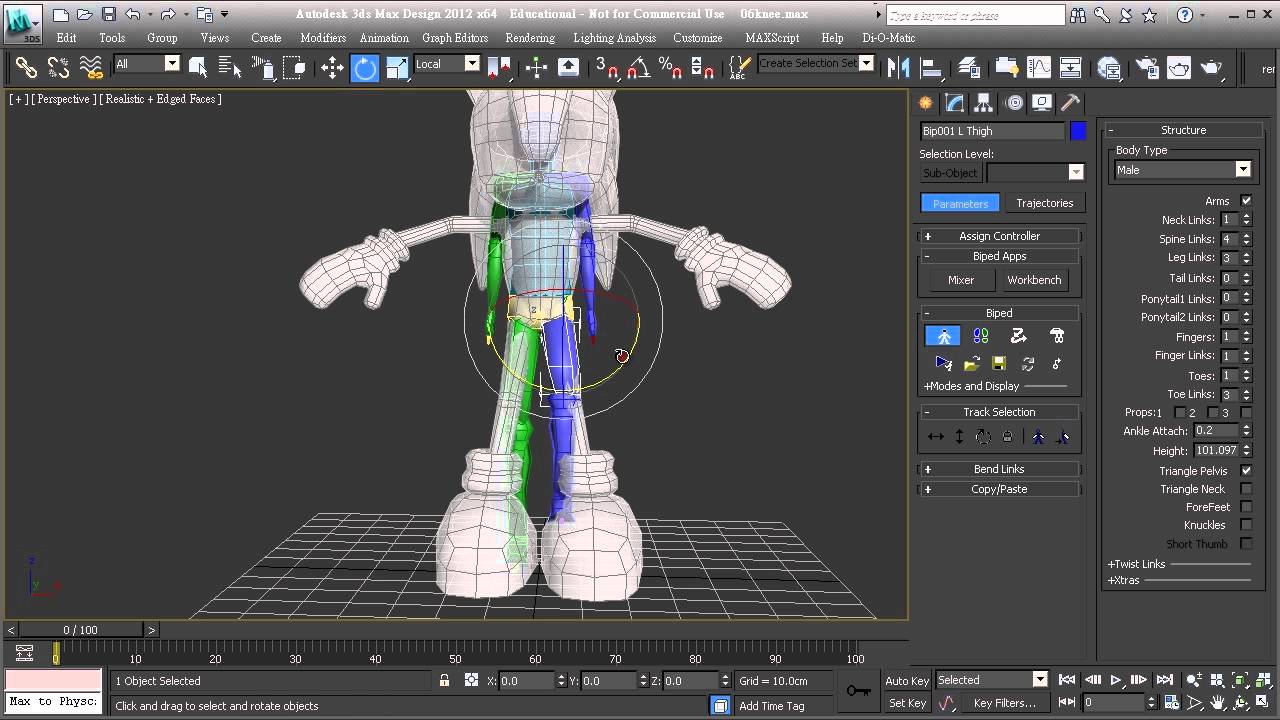Open the Render Setup teapot icon
1280x720 pixels.
tap(1147, 67)
